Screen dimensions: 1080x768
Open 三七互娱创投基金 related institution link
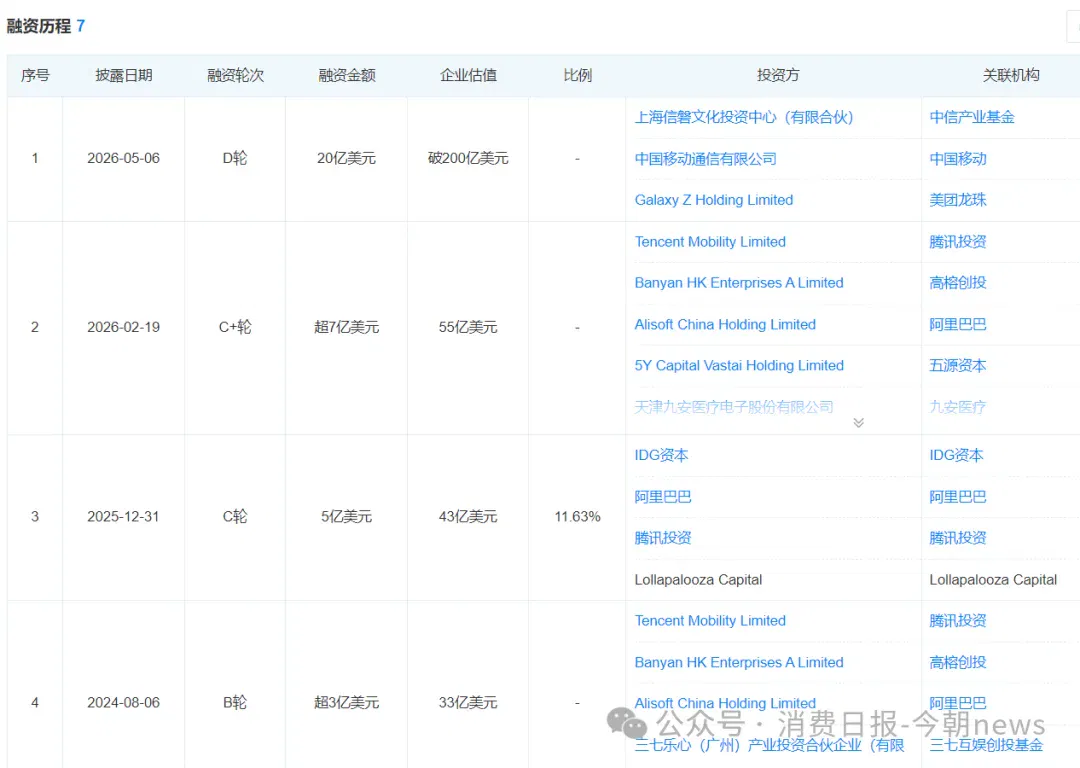pyautogui.click(x=986, y=745)
